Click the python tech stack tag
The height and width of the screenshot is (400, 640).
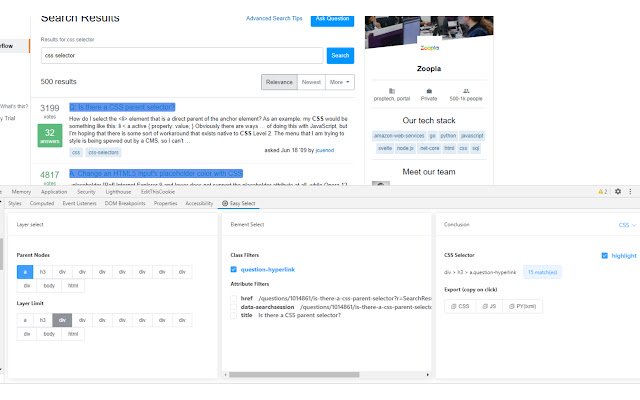click(448, 136)
